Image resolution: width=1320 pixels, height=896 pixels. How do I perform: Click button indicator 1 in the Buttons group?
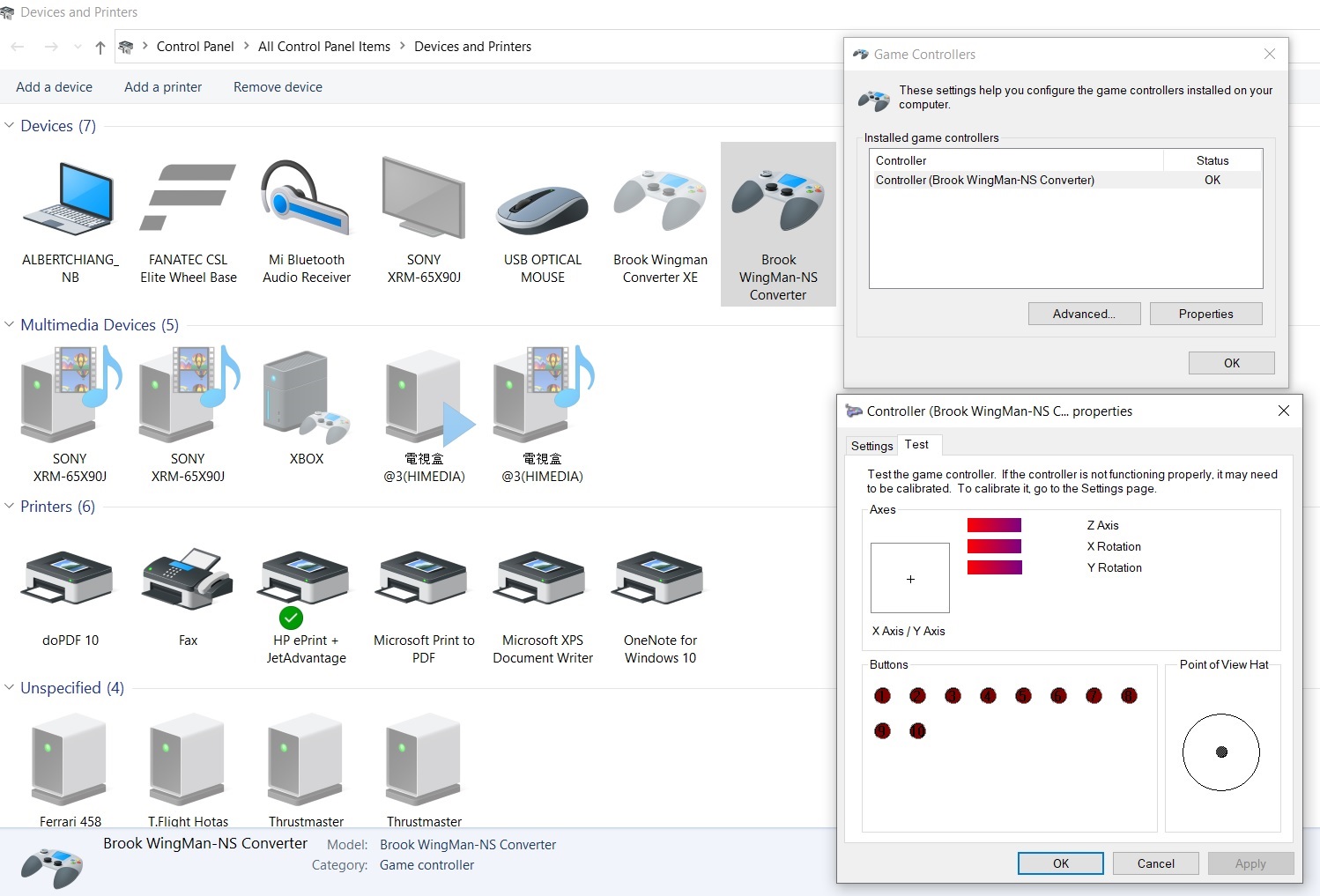(x=882, y=696)
